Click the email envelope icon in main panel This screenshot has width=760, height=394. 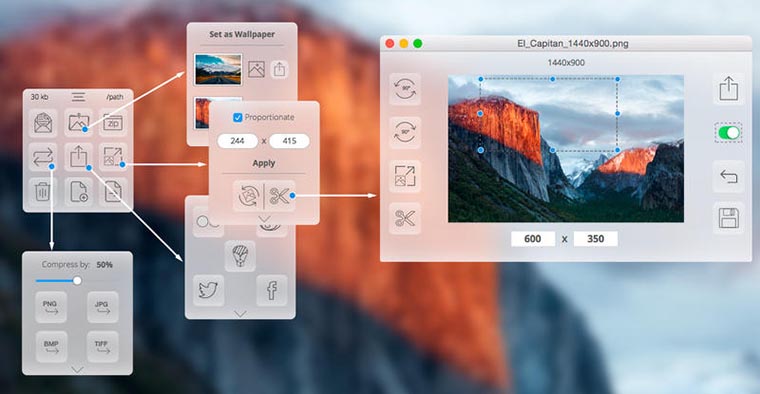coord(43,123)
